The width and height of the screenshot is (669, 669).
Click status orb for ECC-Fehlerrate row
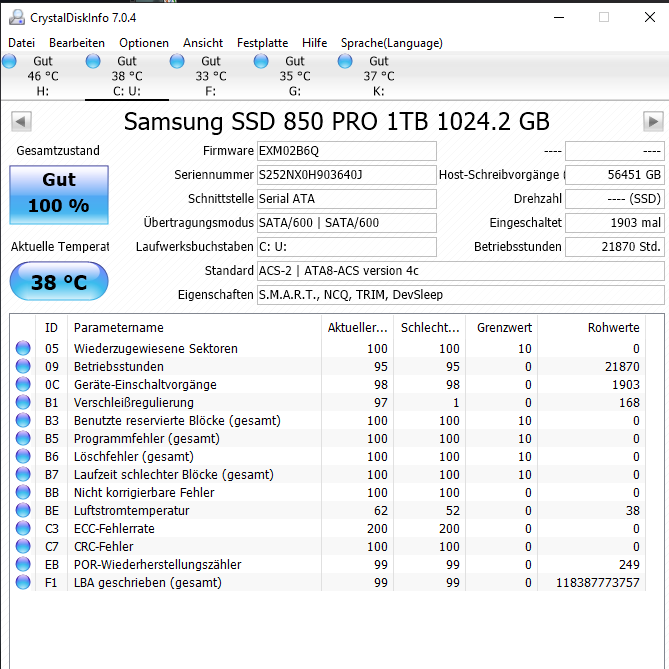click(x=23, y=528)
